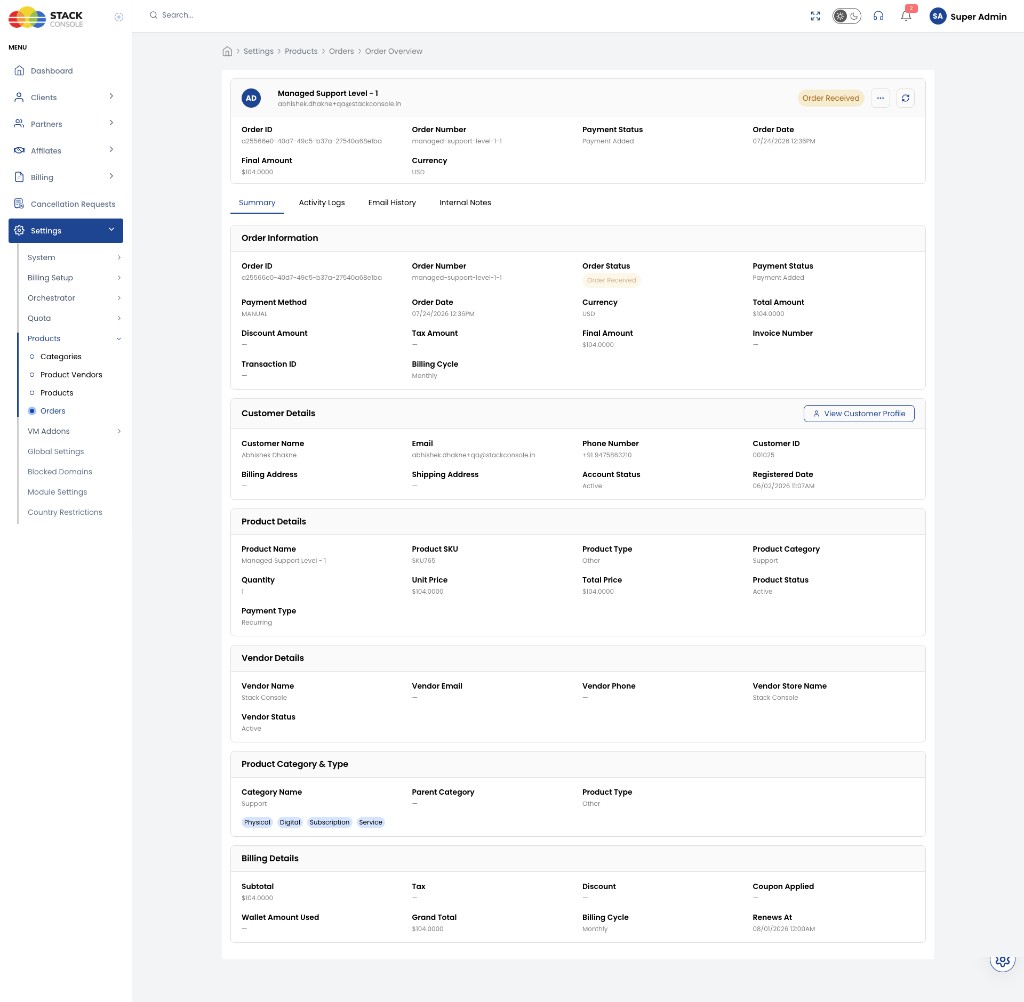Viewport: 1024px width, 1002px height.
Task: Open the three-dots more actions menu
Action: click(x=880, y=98)
